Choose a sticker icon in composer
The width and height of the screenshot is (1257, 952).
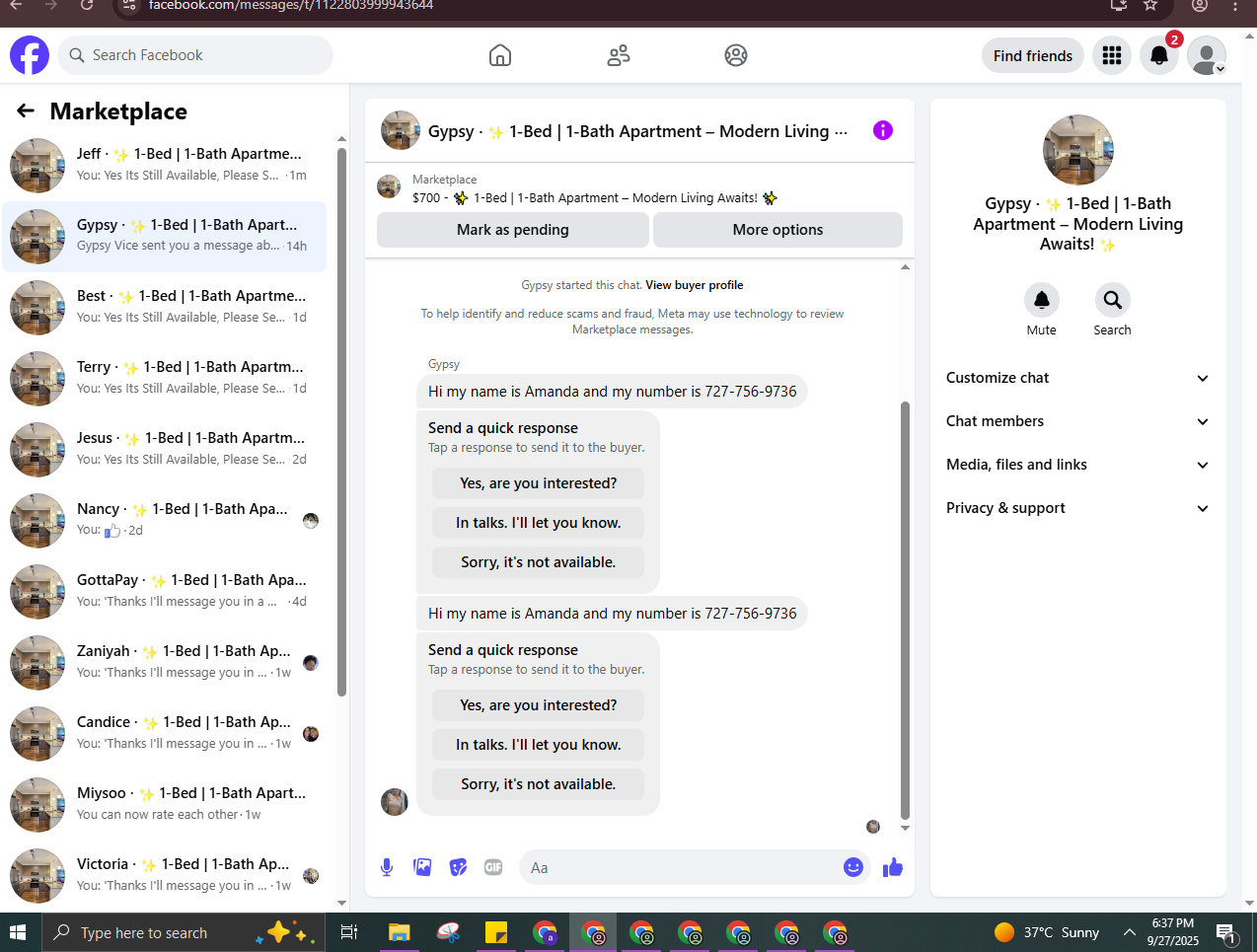458,867
